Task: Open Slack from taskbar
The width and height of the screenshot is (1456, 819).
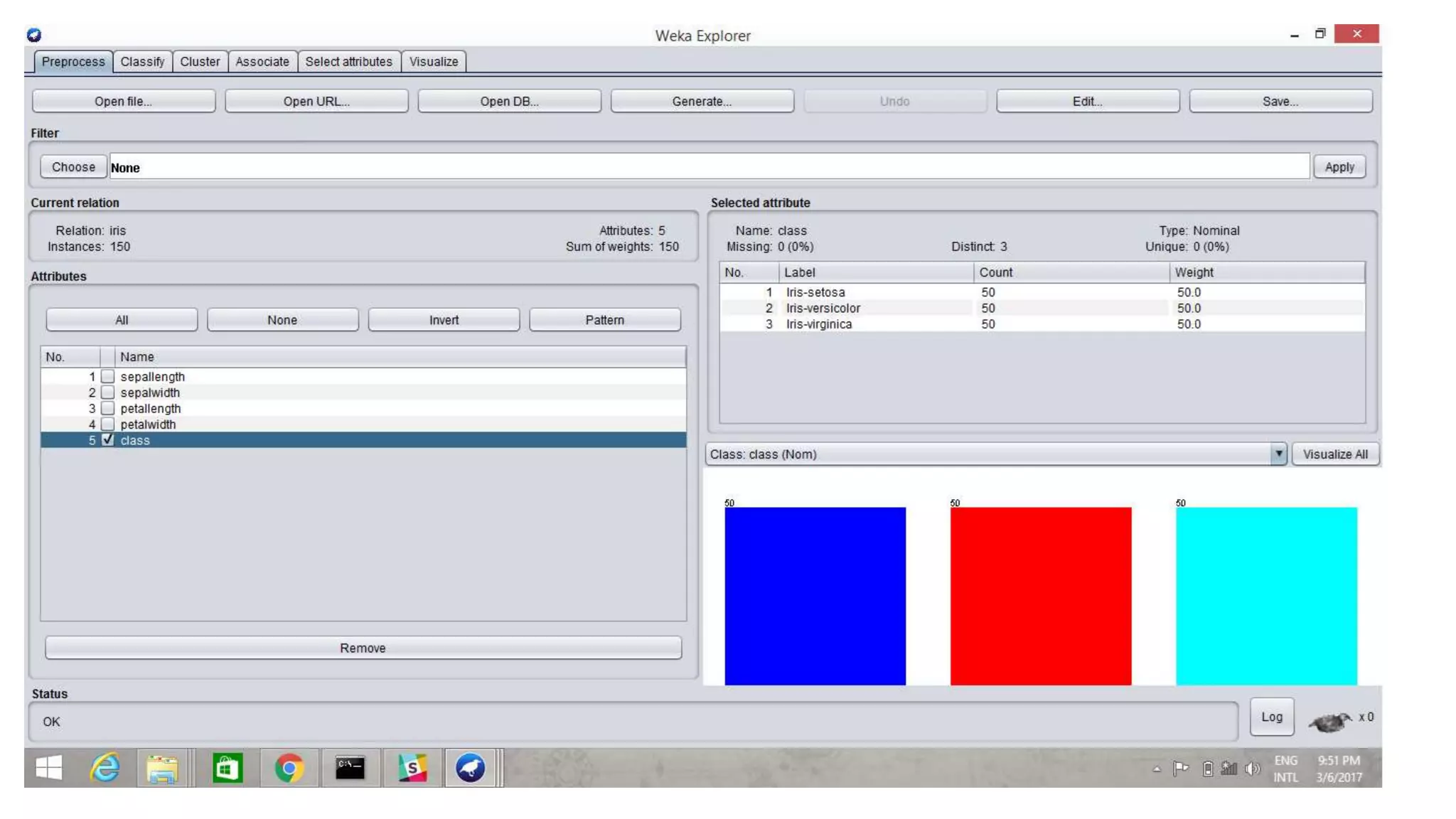Action: [x=412, y=769]
